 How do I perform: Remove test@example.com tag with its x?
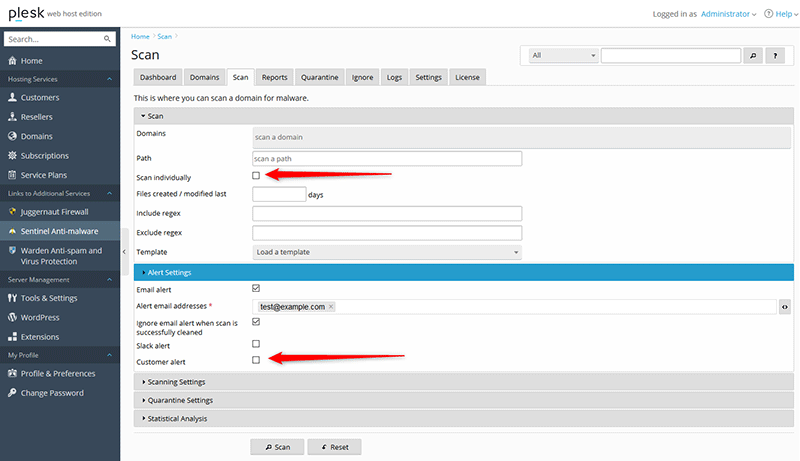coord(331,306)
